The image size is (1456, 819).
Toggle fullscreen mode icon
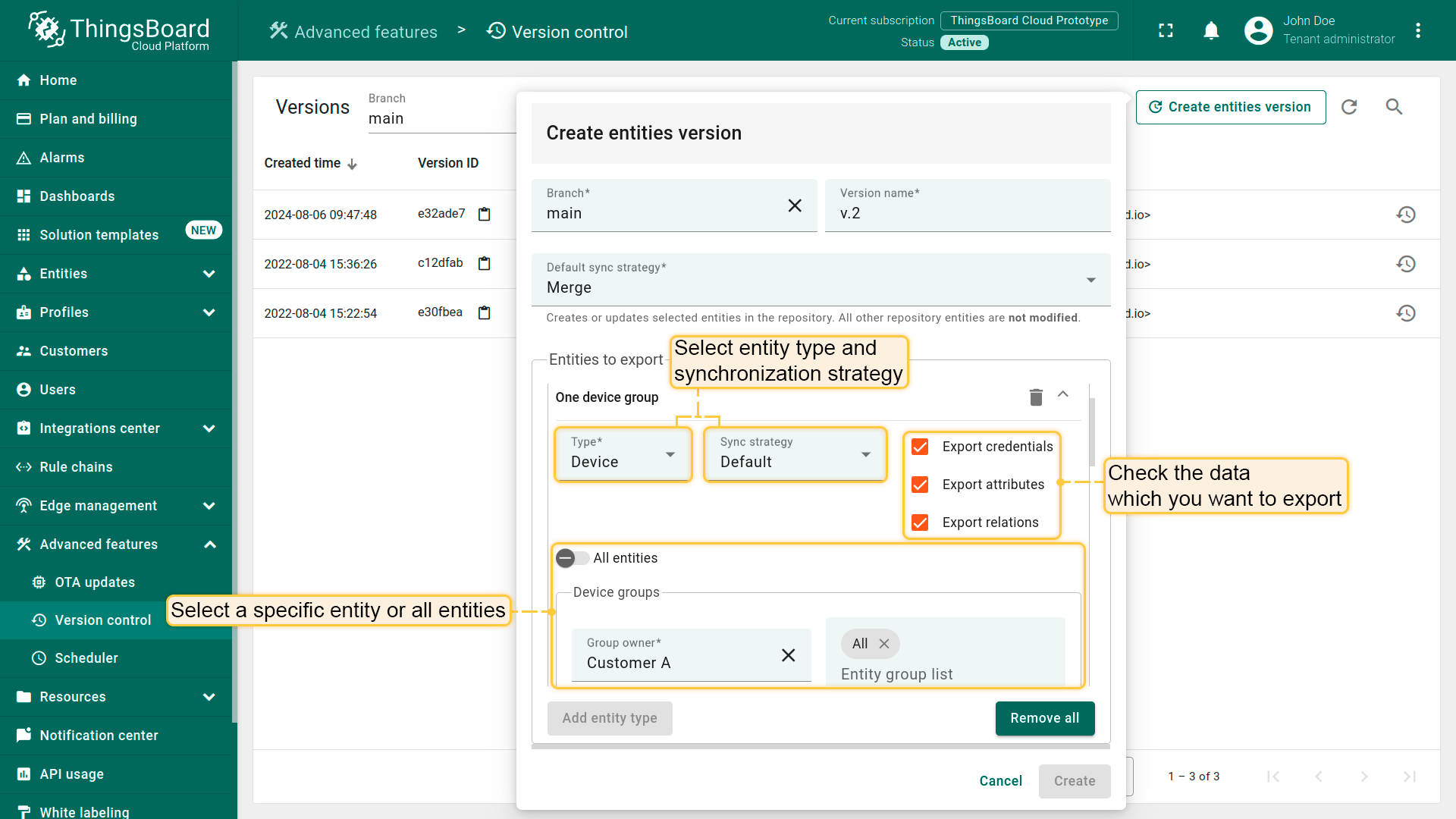coord(1166,30)
